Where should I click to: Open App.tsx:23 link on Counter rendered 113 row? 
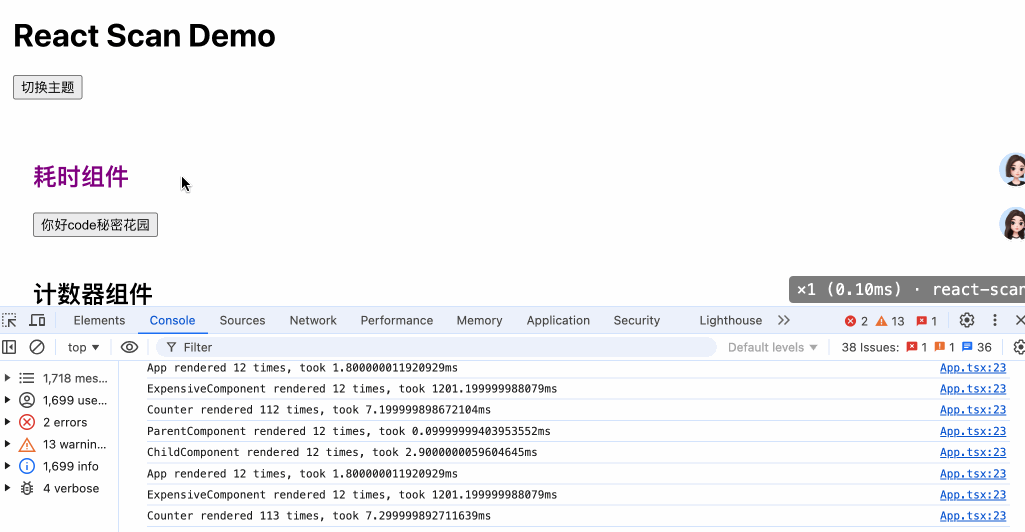[973, 516]
